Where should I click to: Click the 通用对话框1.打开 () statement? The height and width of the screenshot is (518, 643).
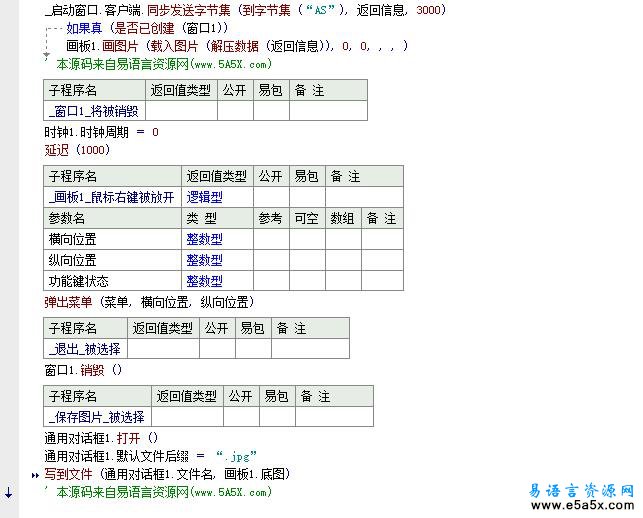tap(101, 438)
